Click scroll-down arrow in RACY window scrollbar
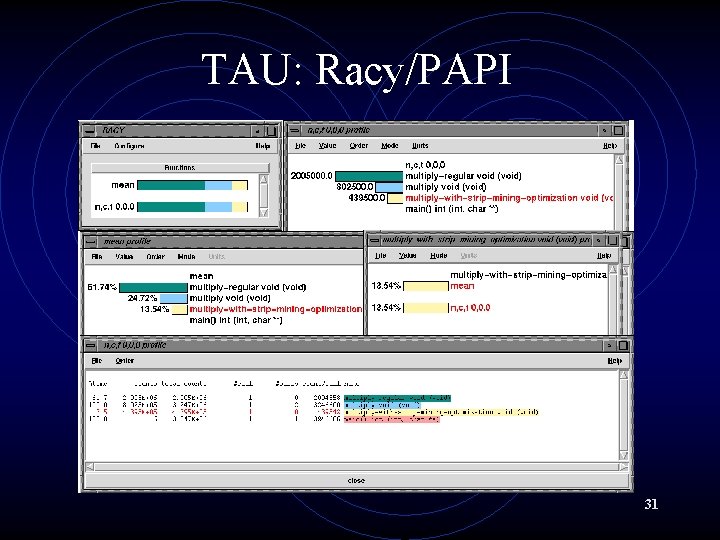 (x=264, y=212)
